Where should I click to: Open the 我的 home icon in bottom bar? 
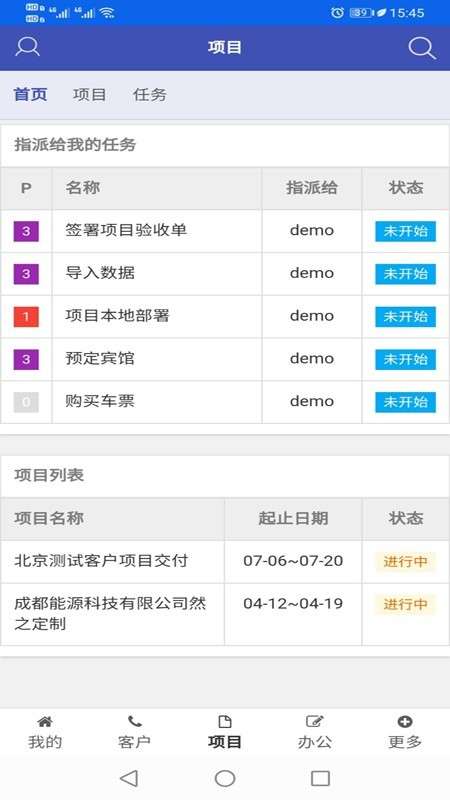click(x=45, y=721)
